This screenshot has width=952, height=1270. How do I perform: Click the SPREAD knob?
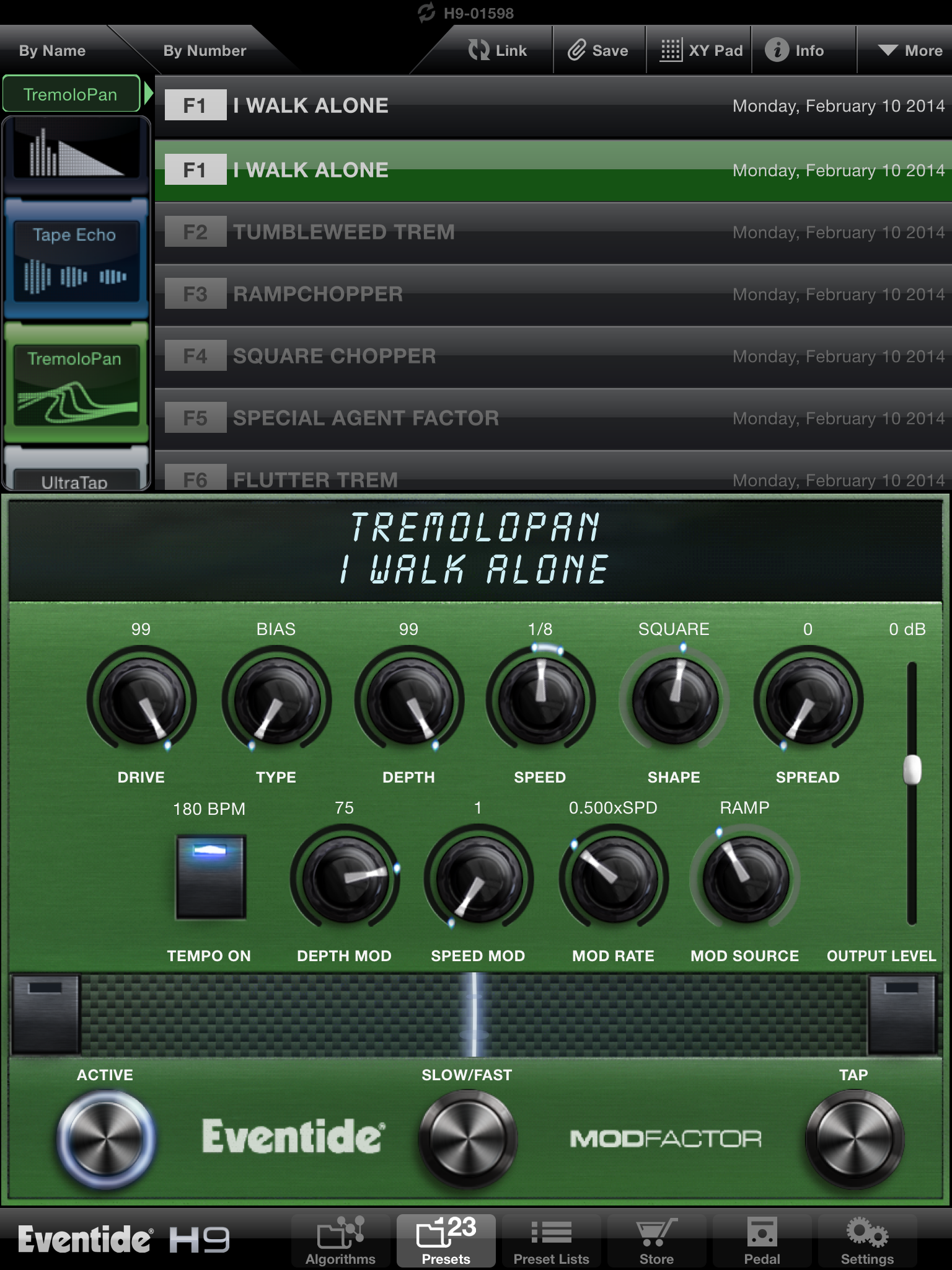point(808,701)
